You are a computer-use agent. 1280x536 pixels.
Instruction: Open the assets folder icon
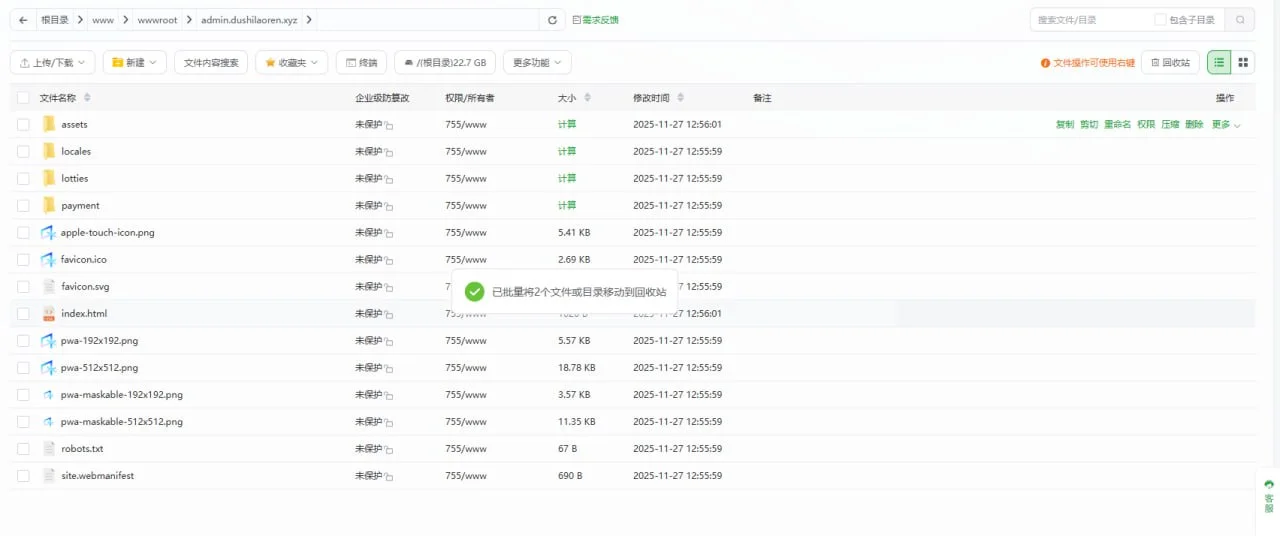pos(49,124)
